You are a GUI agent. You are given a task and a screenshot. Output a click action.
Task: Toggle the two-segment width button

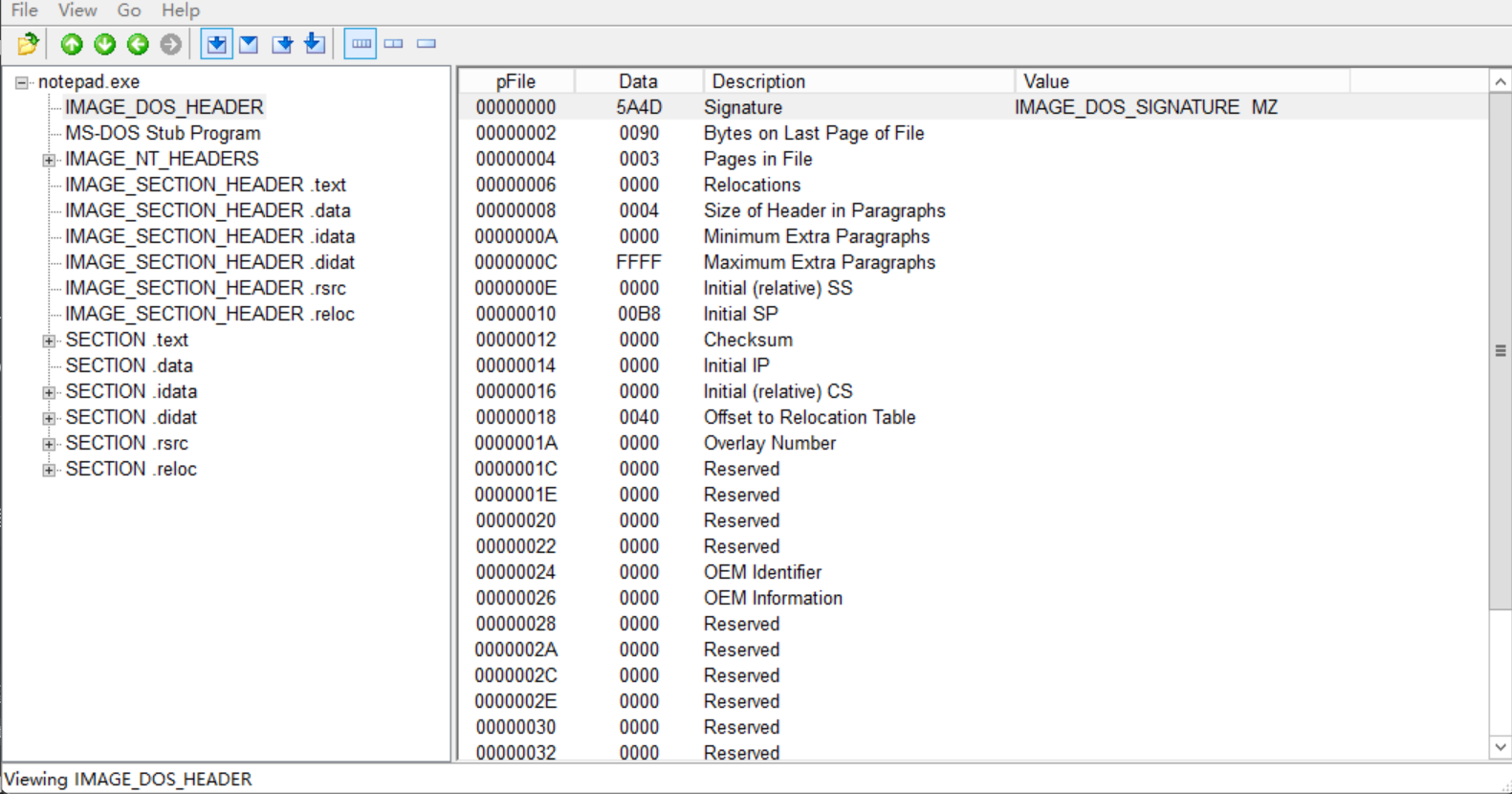click(x=394, y=44)
